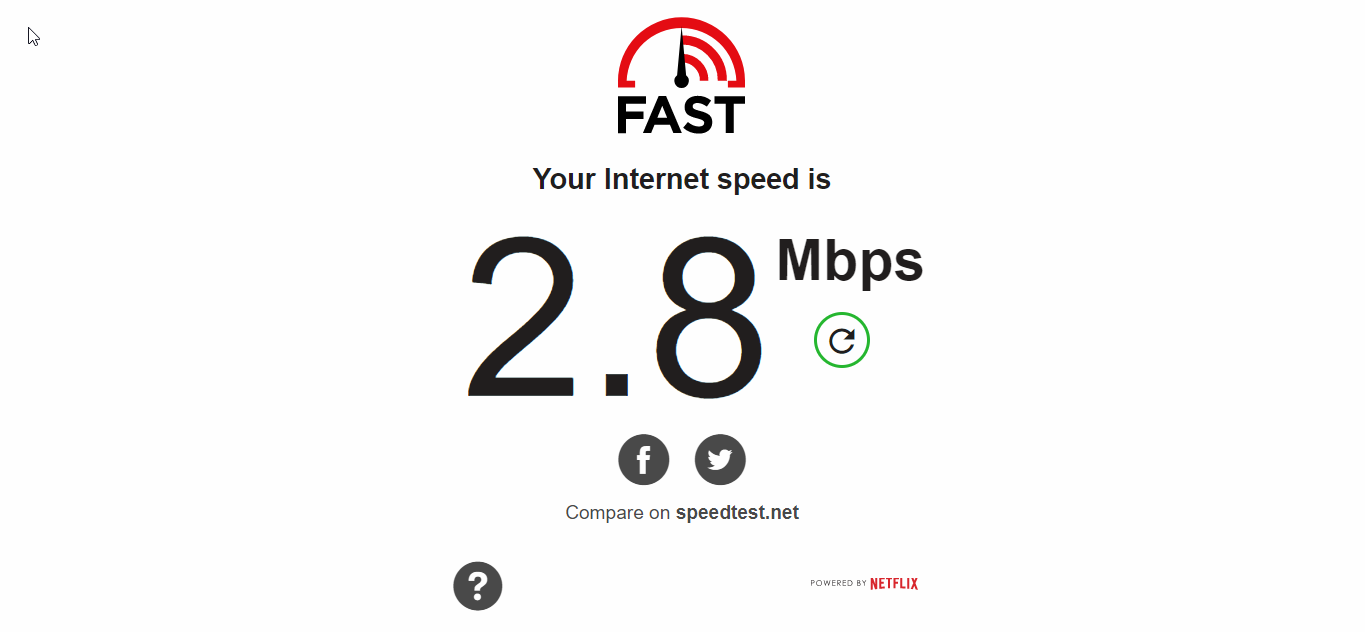This screenshot has width=1365, height=632.
Task: Click the "Your Internet speed is" heading
Action: tap(681, 179)
